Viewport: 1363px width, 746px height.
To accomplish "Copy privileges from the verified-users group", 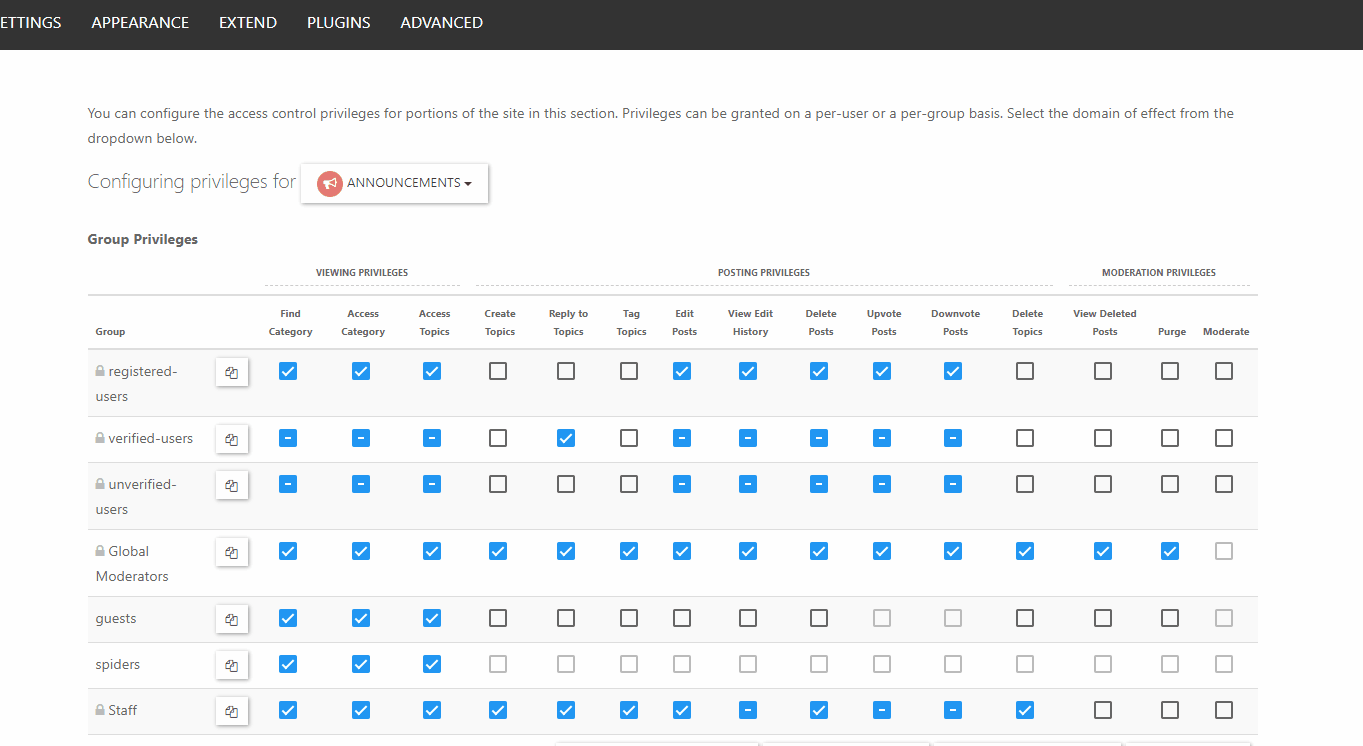I will pos(231,438).
